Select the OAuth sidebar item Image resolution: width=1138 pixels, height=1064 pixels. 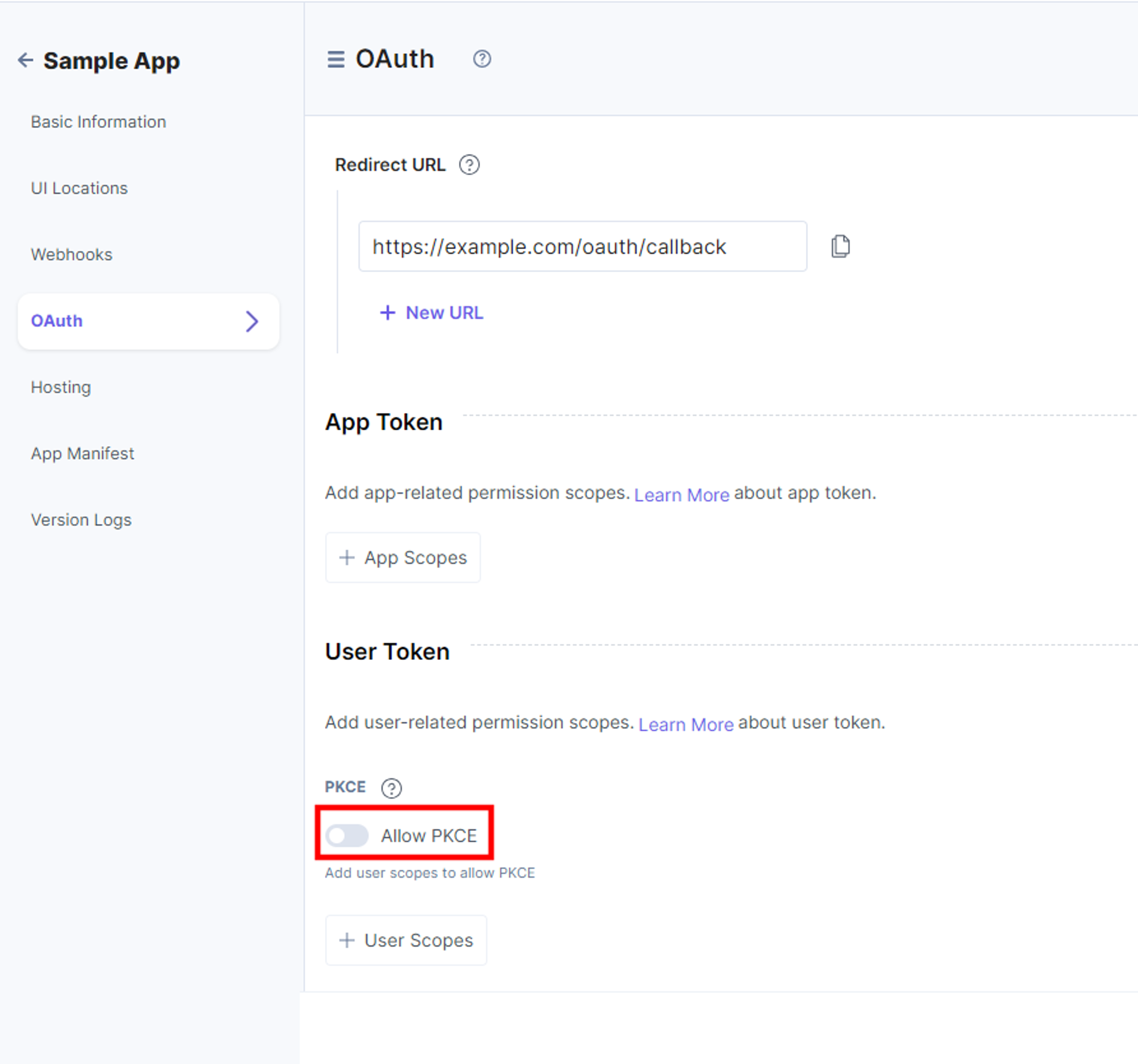148,321
